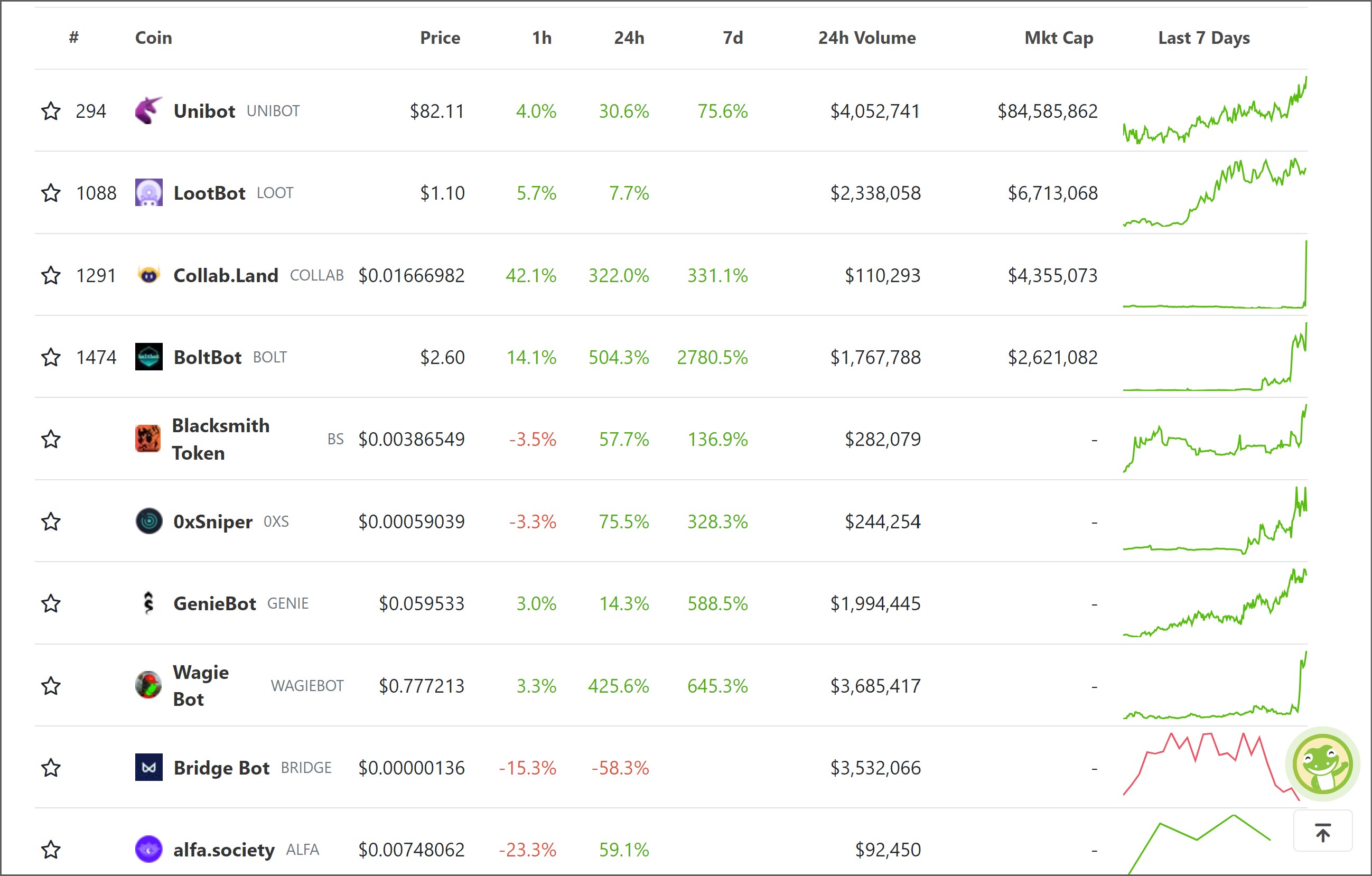Sort by the 24h Volume column header
Screen dimensions: 1372x876
(867, 38)
